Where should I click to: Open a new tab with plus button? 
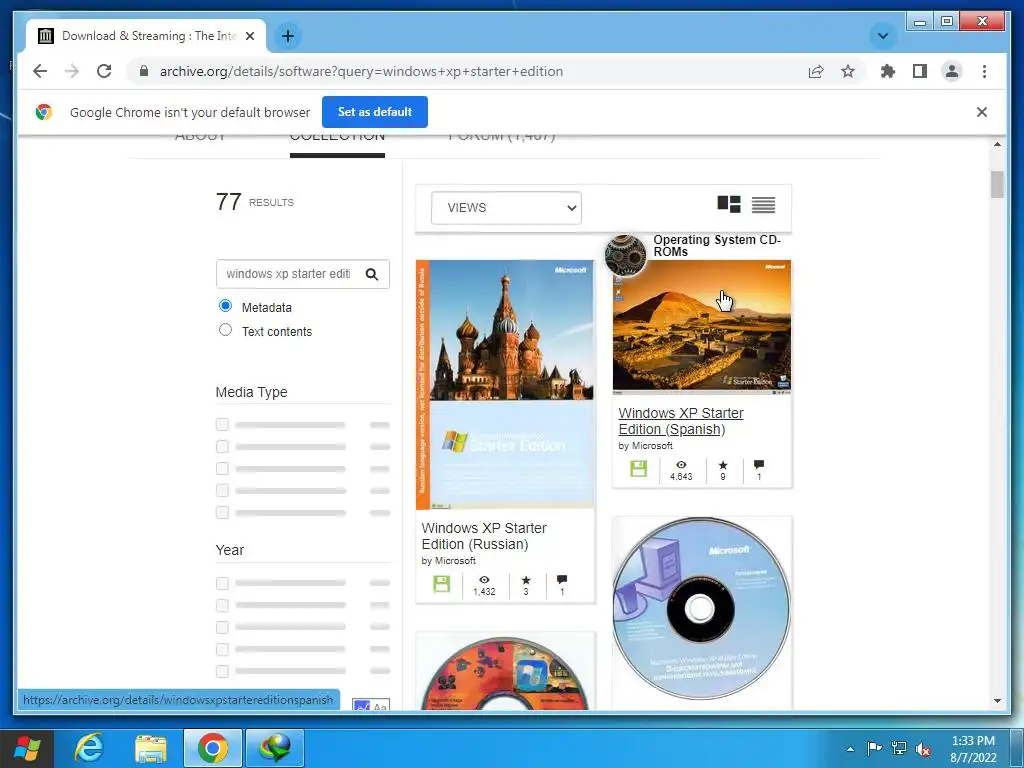tap(288, 36)
